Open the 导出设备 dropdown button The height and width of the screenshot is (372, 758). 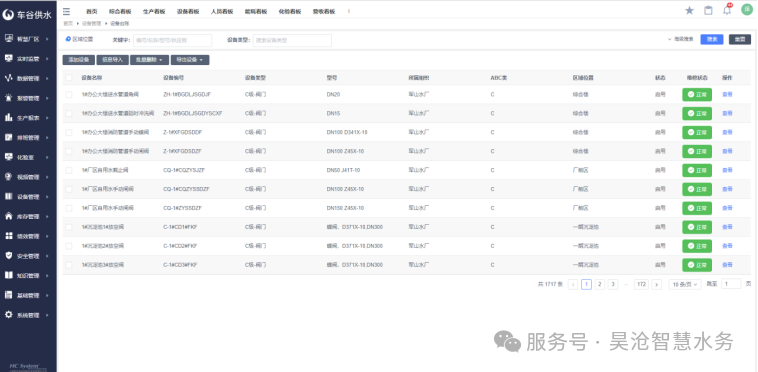tap(190, 60)
